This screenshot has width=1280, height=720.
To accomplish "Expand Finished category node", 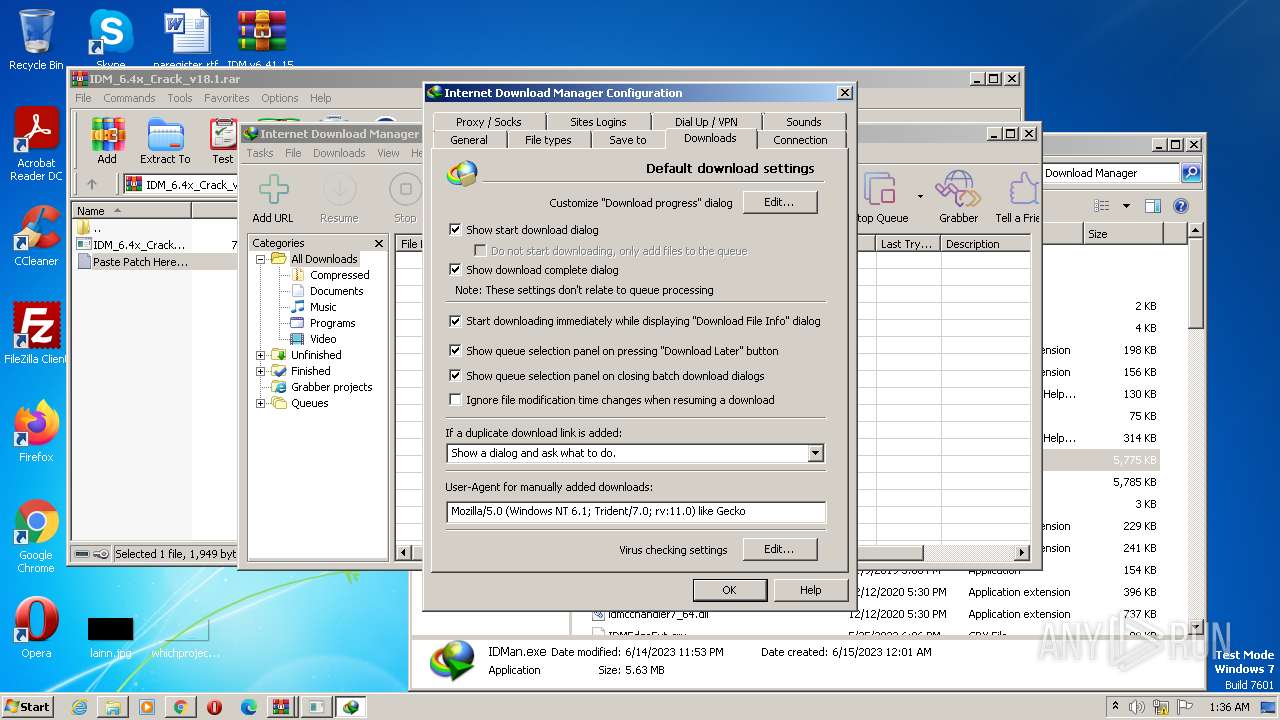I will (x=261, y=371).
